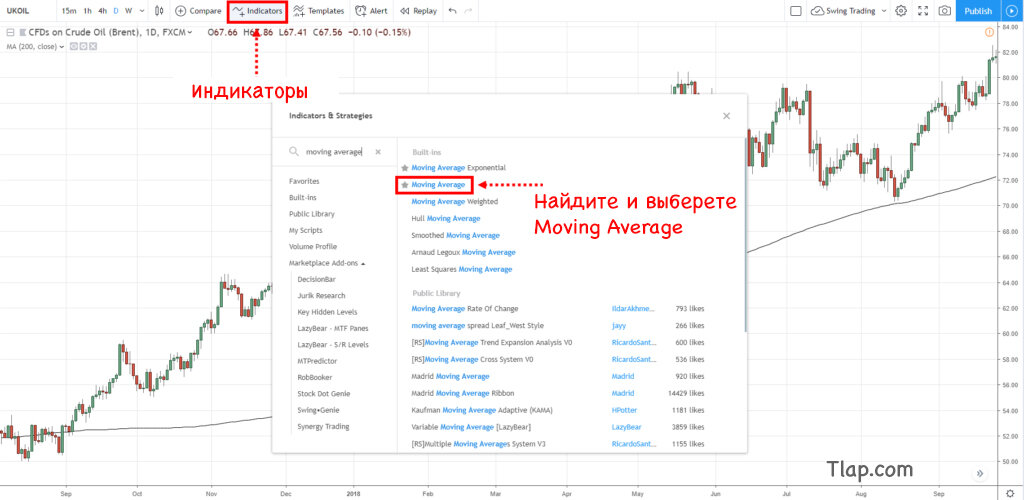1024x500 pixels.
Task: Click the moving average search field
Action: point(336,151)
